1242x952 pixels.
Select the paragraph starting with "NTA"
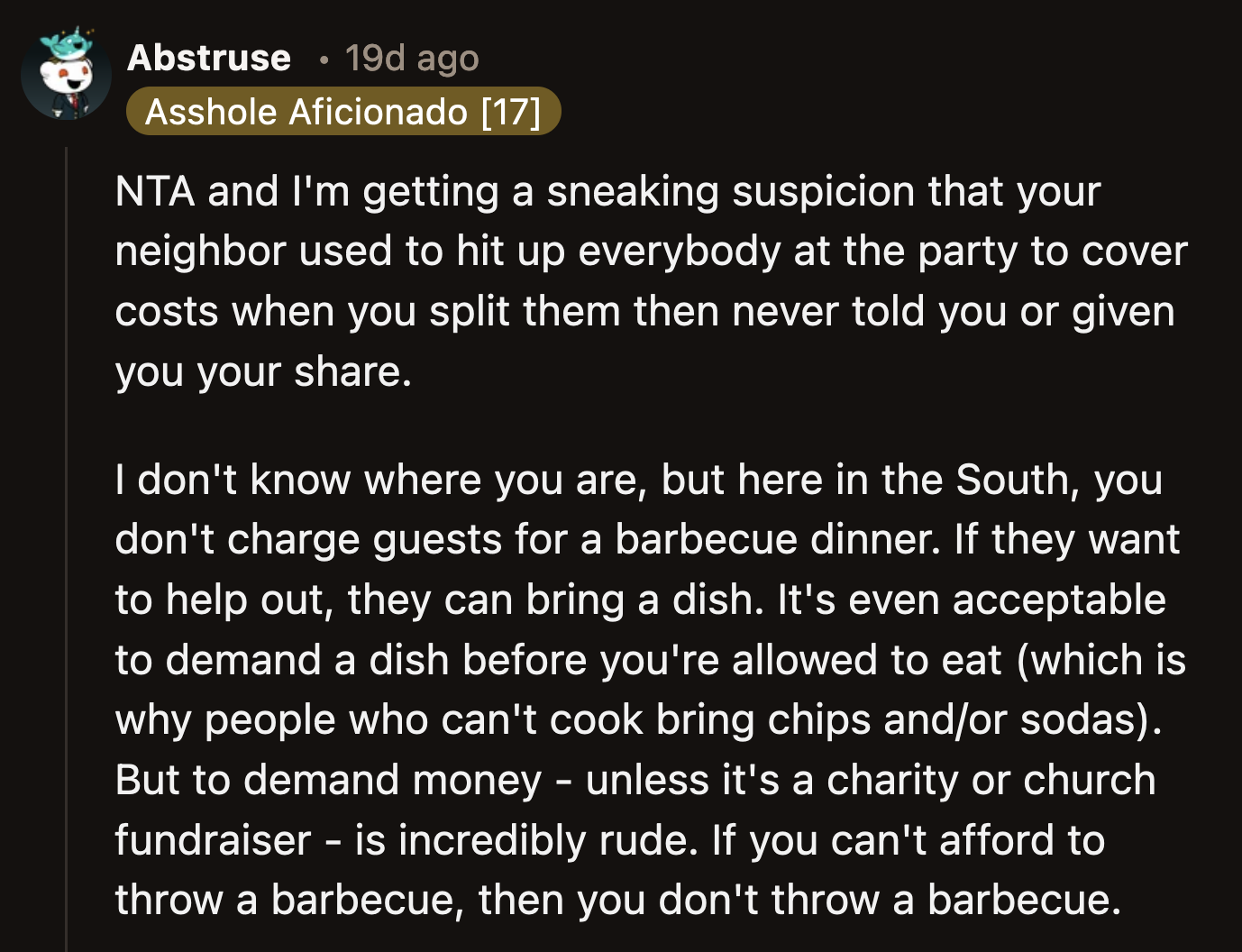tap(631, 279)
